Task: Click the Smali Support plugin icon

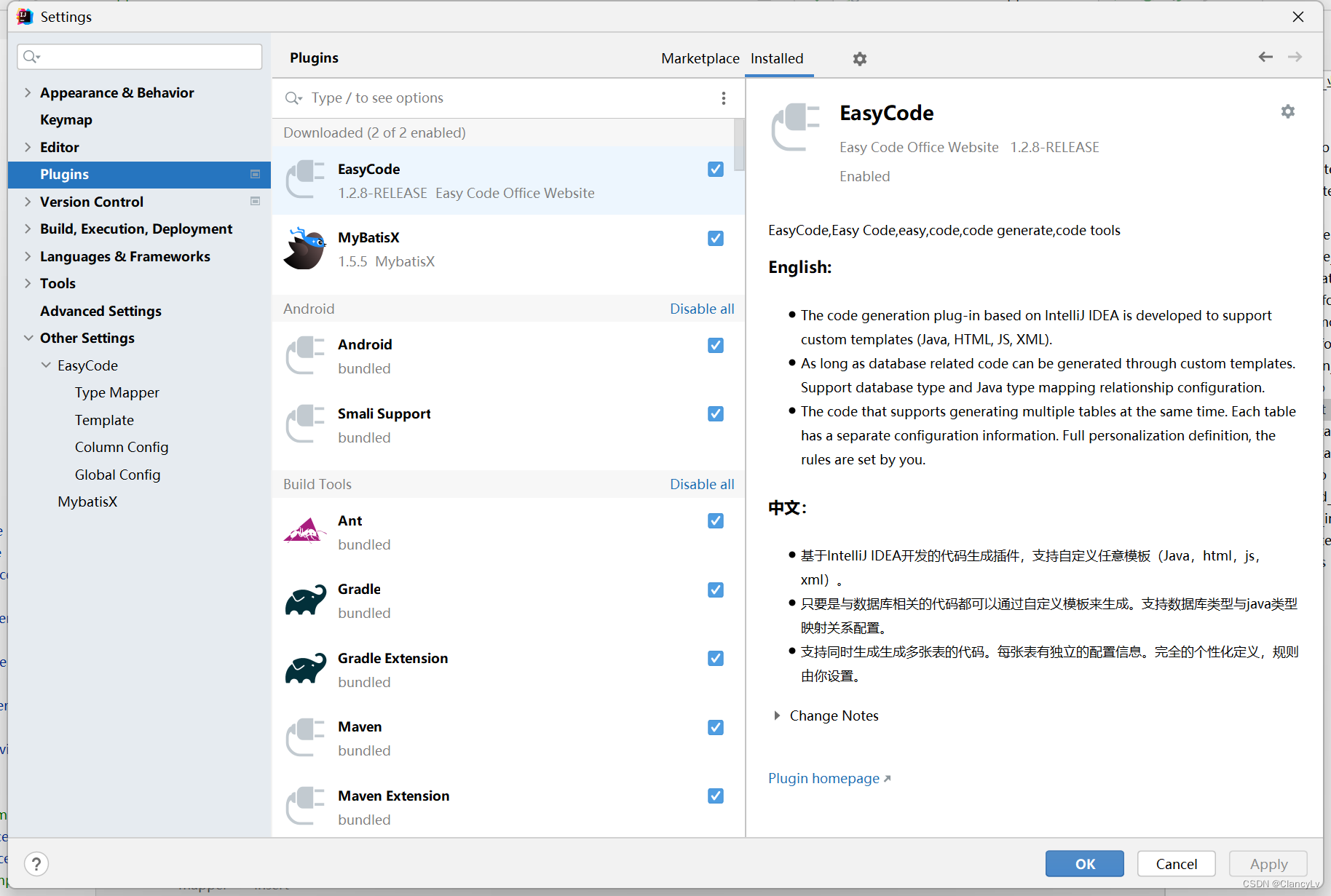Action: [305, 425]
